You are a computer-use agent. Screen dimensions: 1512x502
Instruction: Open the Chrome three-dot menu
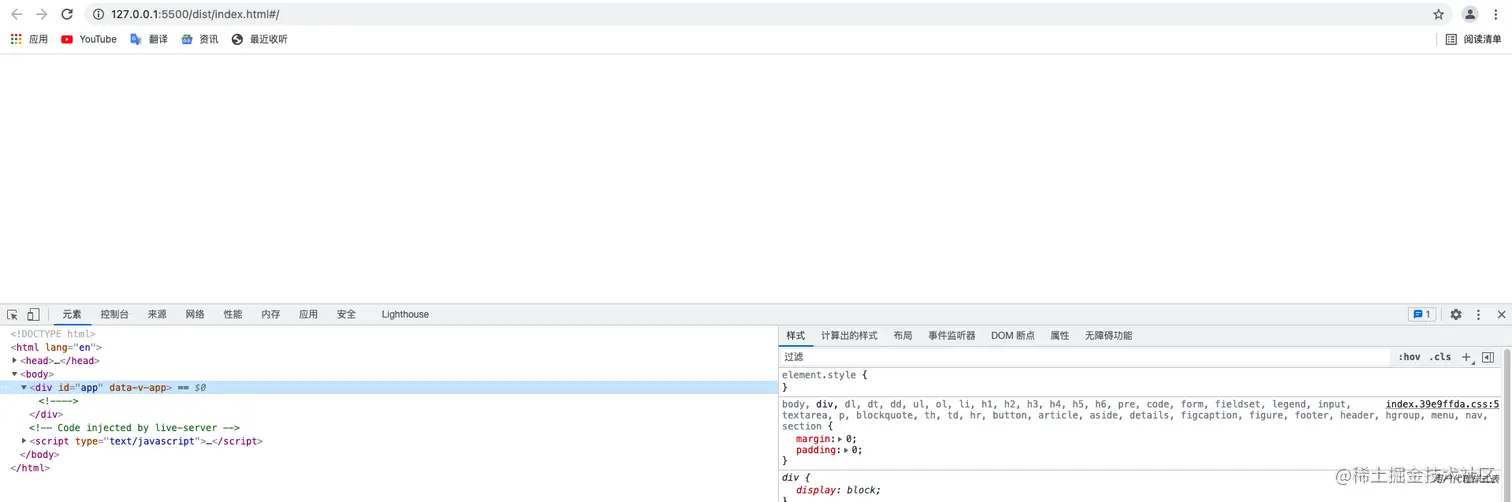(1496, 14)
